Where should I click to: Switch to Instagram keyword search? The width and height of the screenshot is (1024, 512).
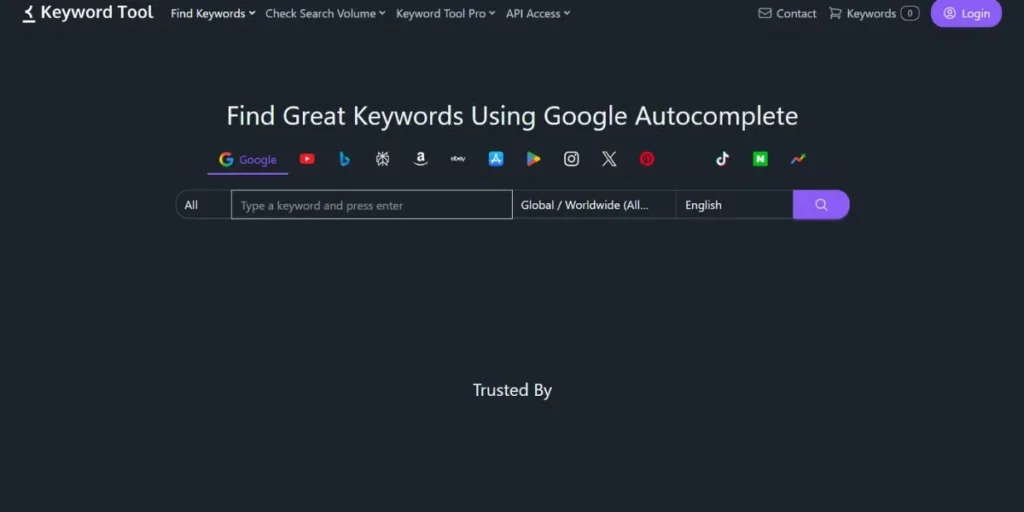point(571,159)
